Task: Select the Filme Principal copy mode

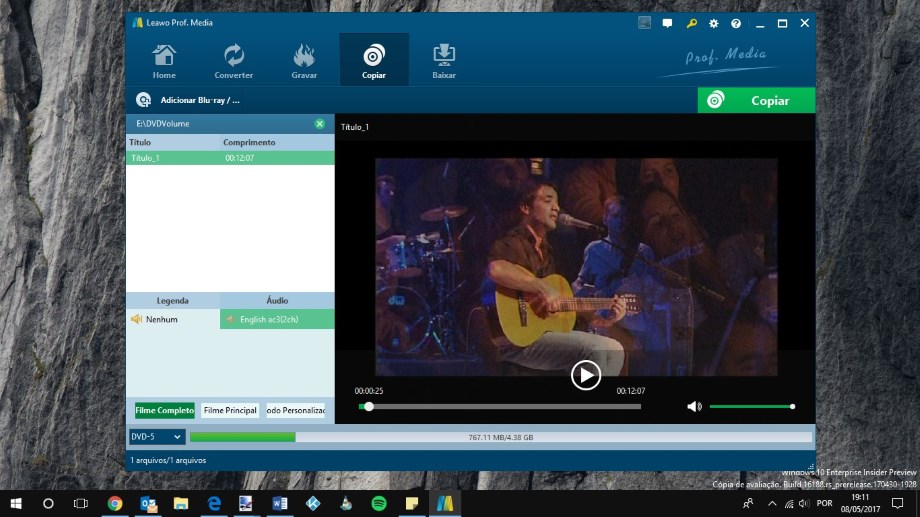Action: [230, 410]
